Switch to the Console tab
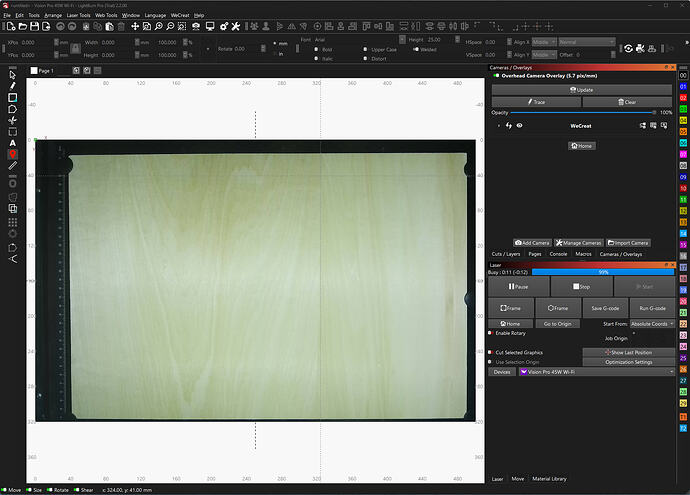The image size is (690, 495). 558,254
